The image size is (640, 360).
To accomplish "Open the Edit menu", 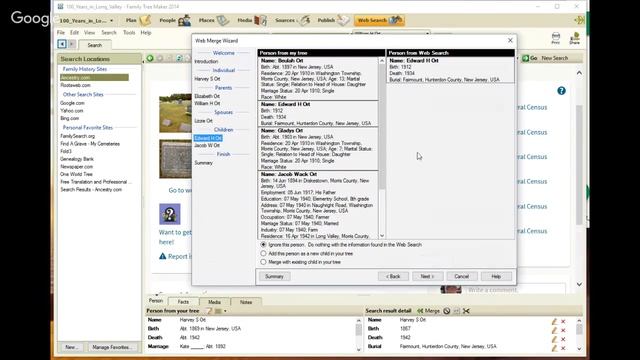I will coord(74,33).
